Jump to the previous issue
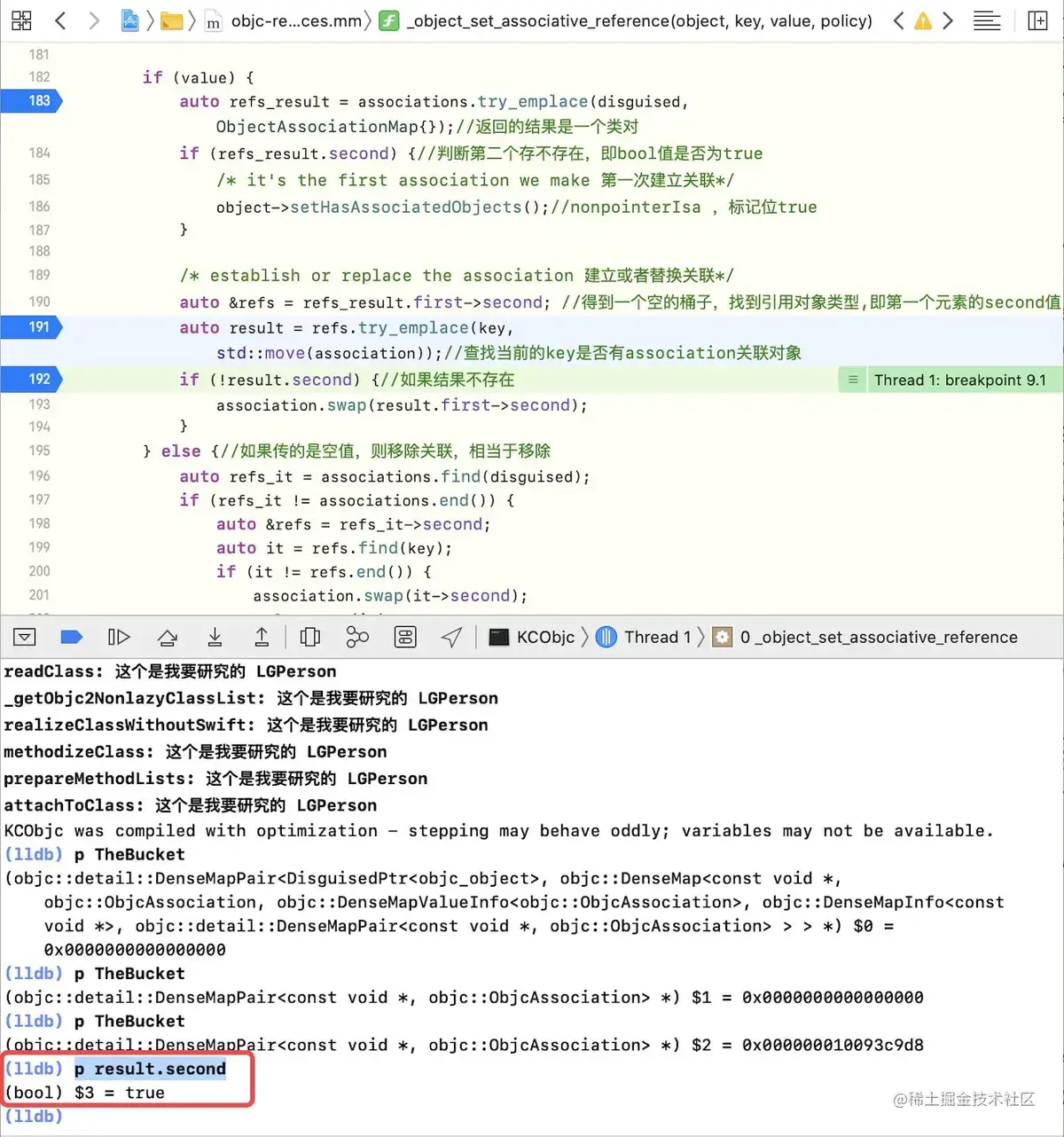 point(898,20)
